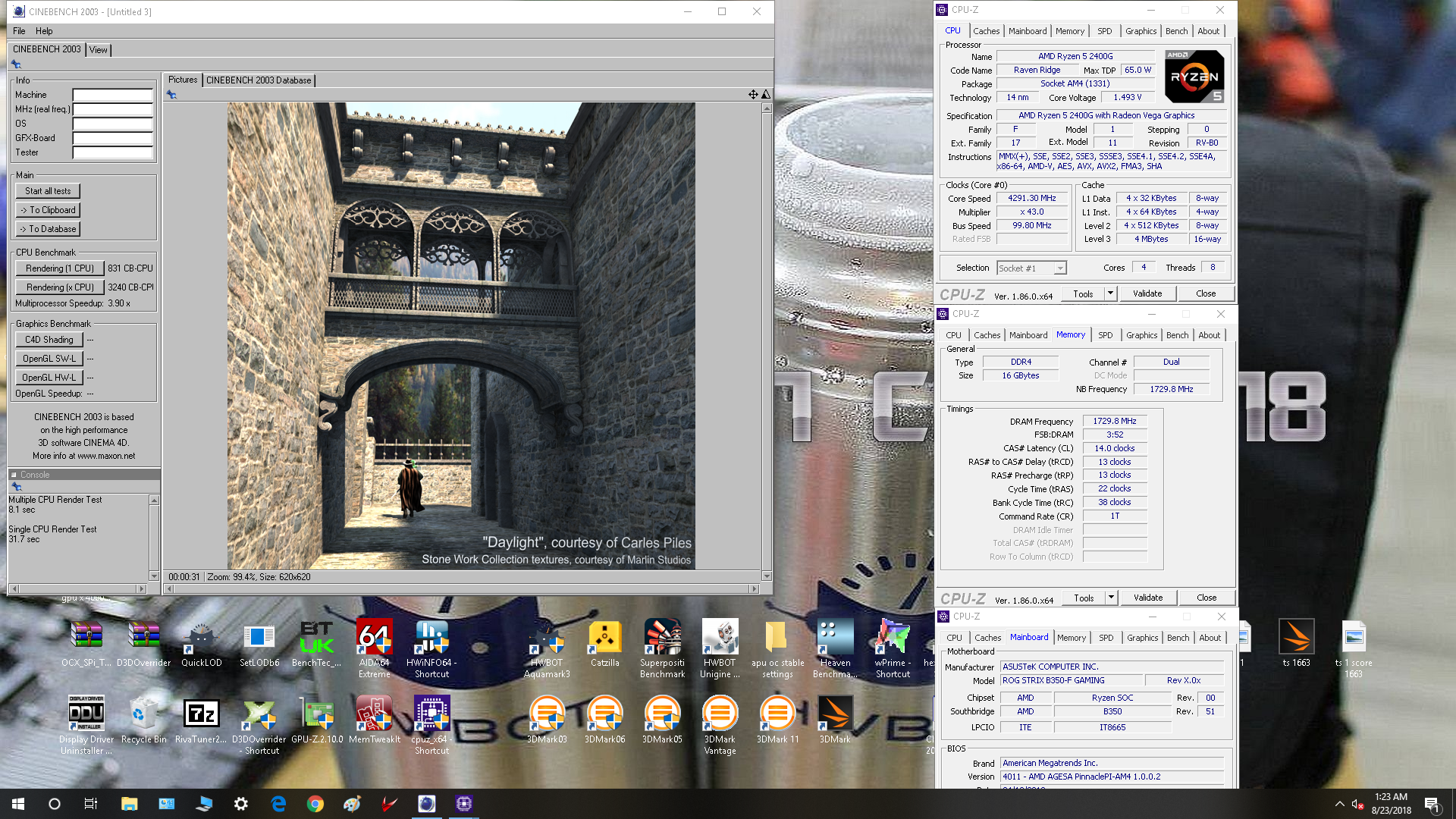This screenshot has height=819, width=1456.
Task: Expand Tools dropdown arrow in top CPU-Z
Action: pyautogui.click(x=1110, y=293)
